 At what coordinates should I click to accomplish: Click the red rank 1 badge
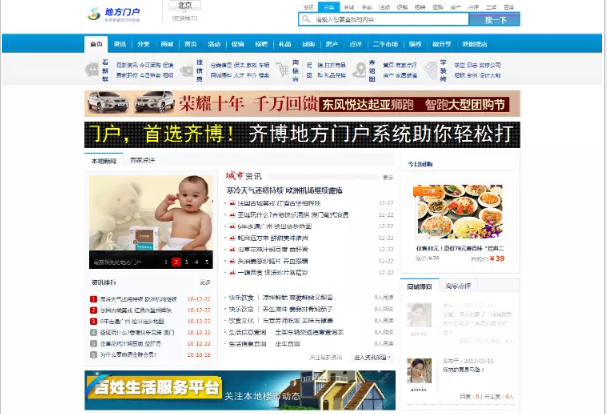(x=93, y=299)
